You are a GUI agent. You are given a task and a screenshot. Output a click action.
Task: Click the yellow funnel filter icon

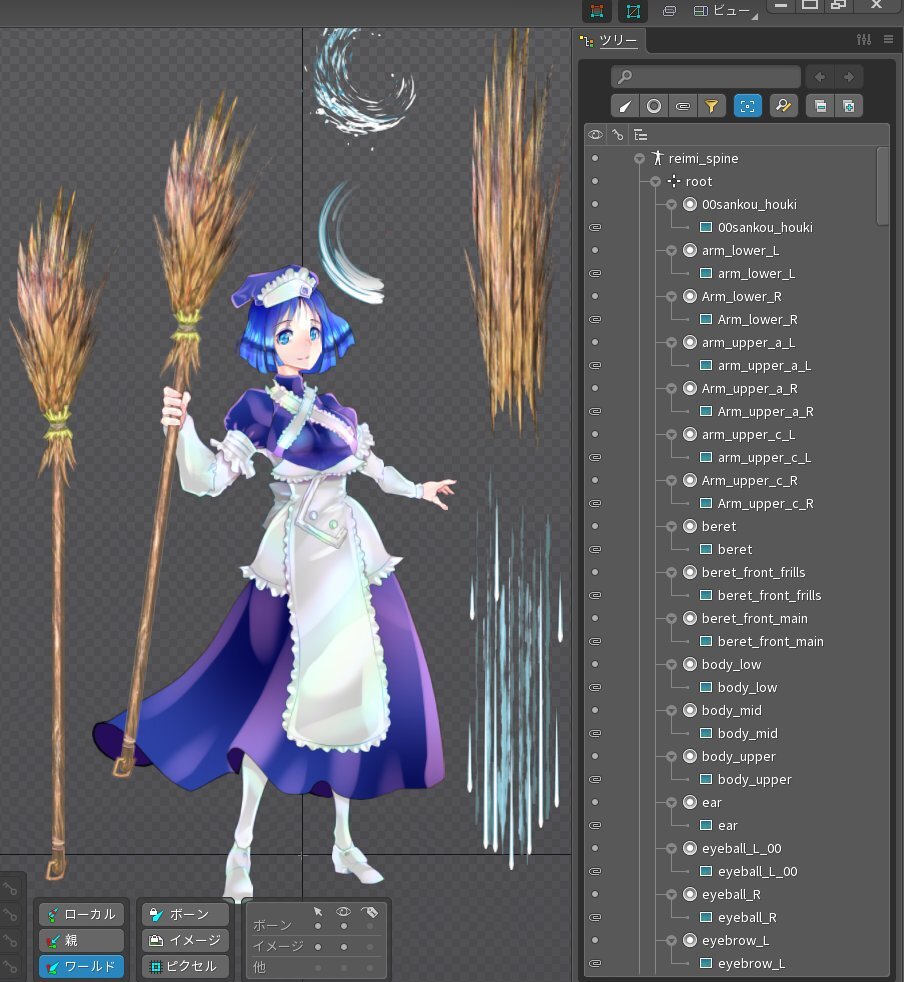[x=711, y=106]
